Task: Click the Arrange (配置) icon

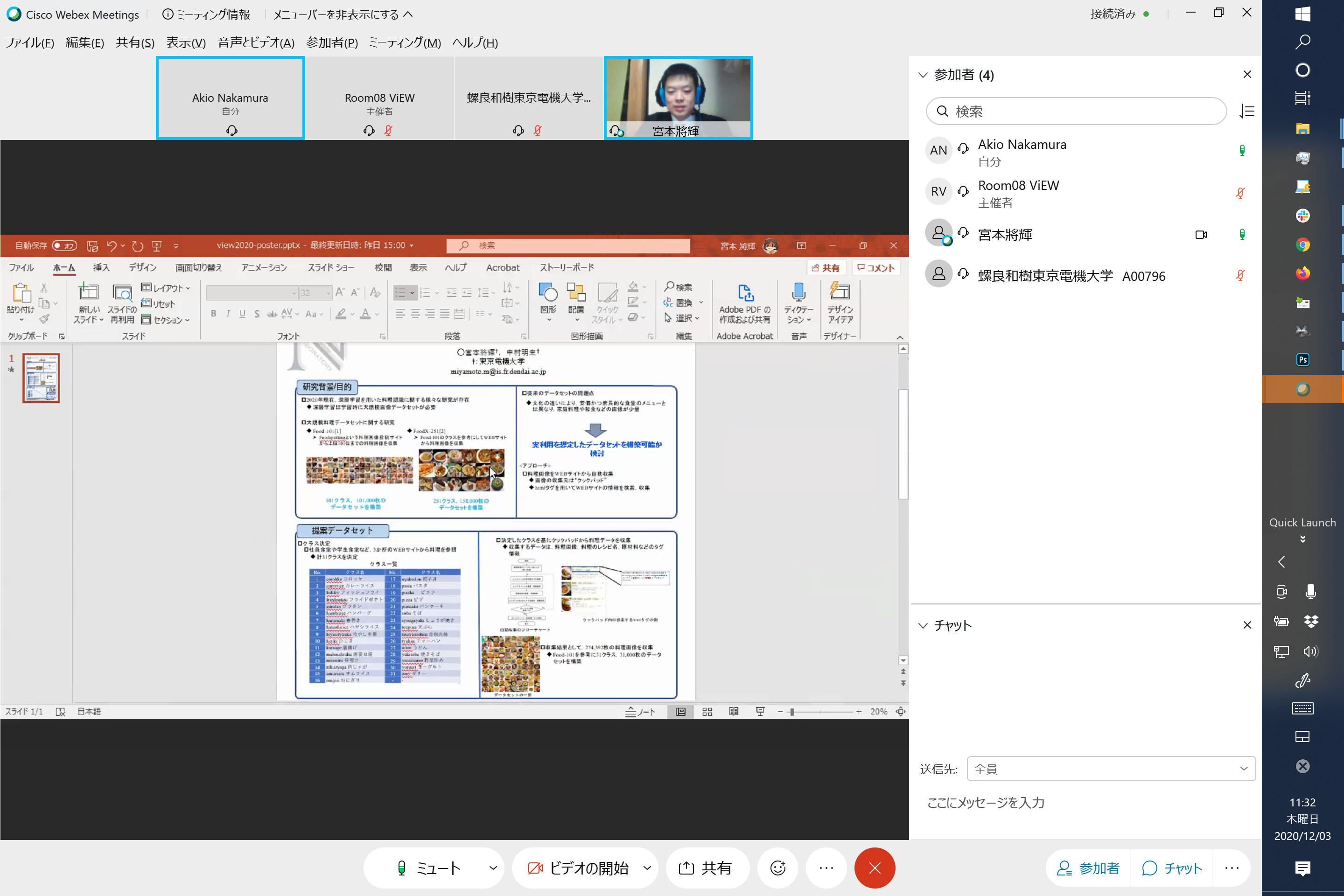Action: [576, 292]
